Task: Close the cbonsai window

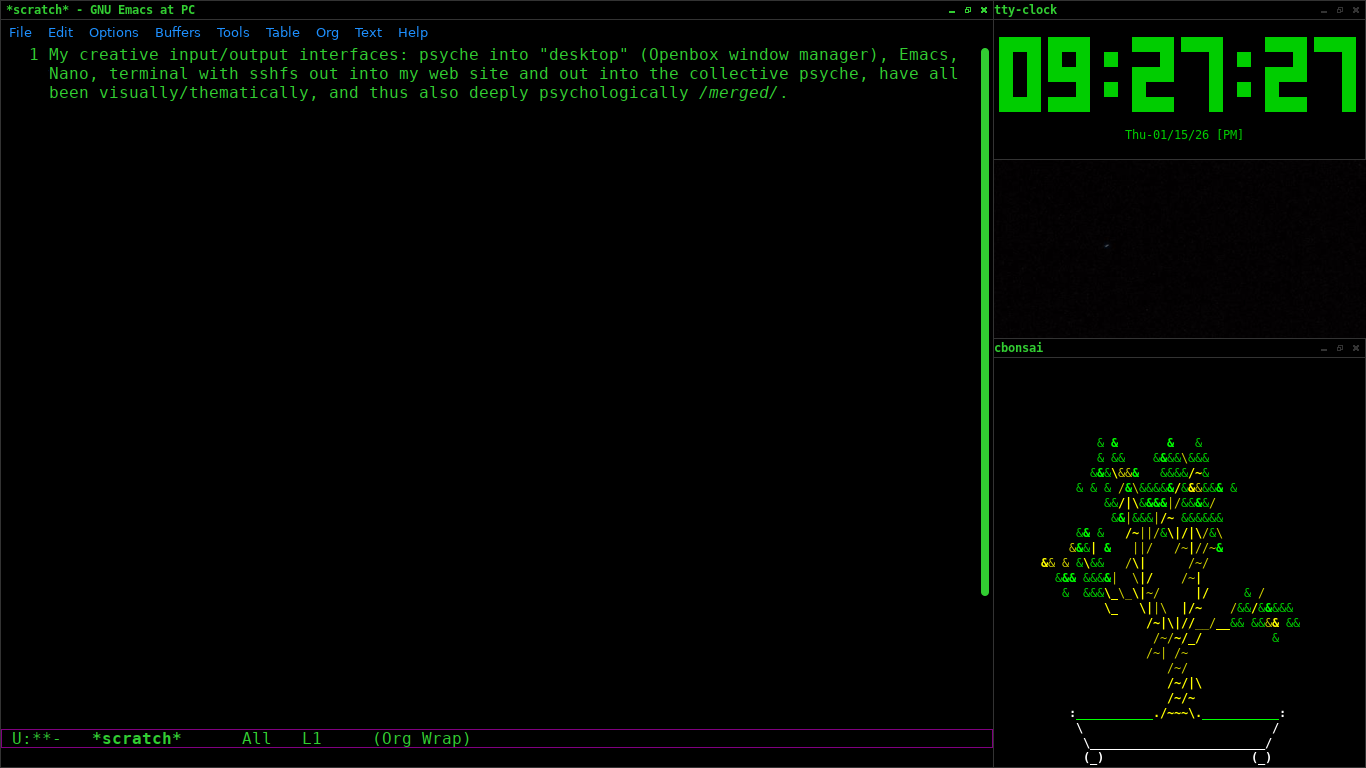Action: coord(1356,348)
